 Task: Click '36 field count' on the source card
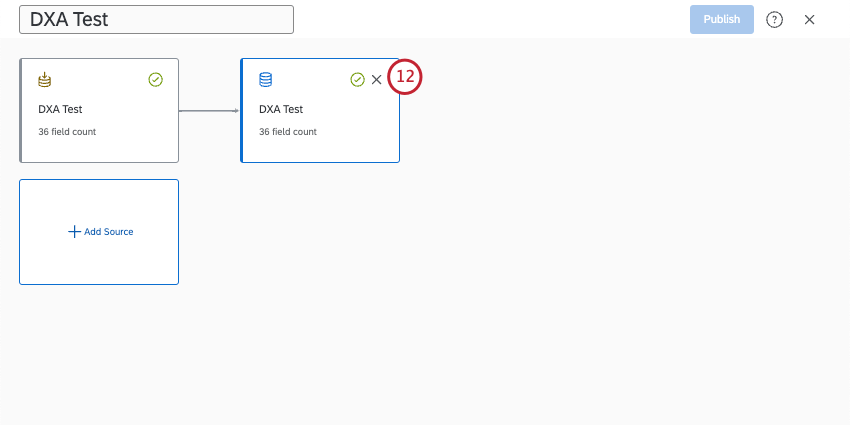point(67,132)
